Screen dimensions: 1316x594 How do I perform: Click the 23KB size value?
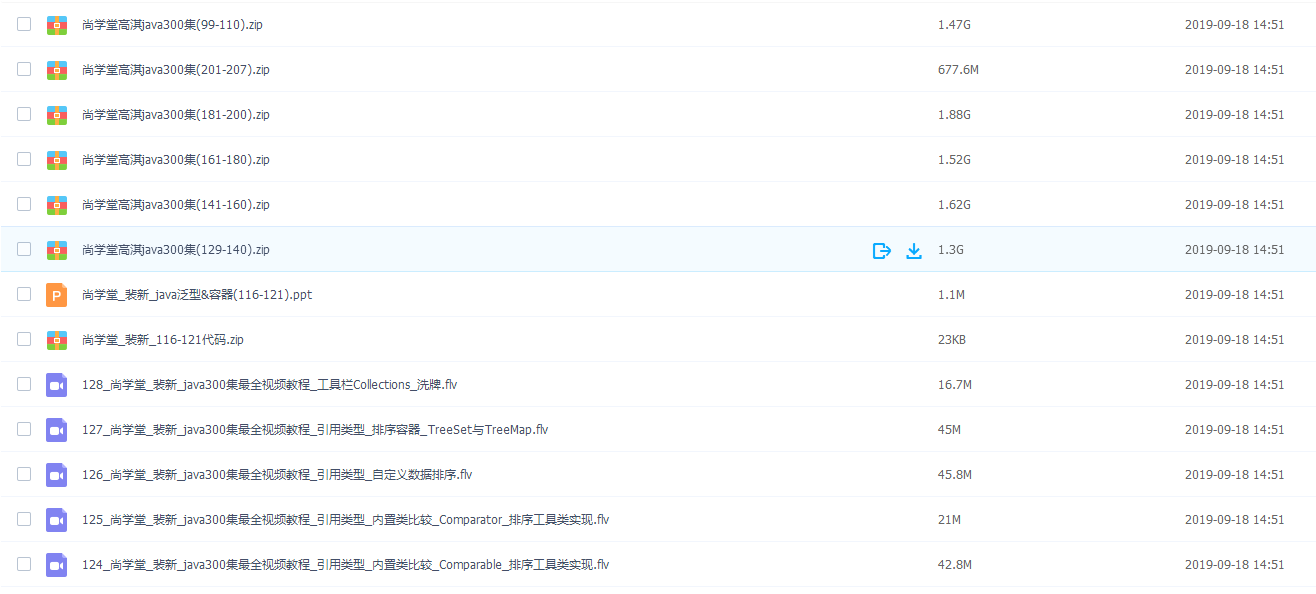click(952, 340)
